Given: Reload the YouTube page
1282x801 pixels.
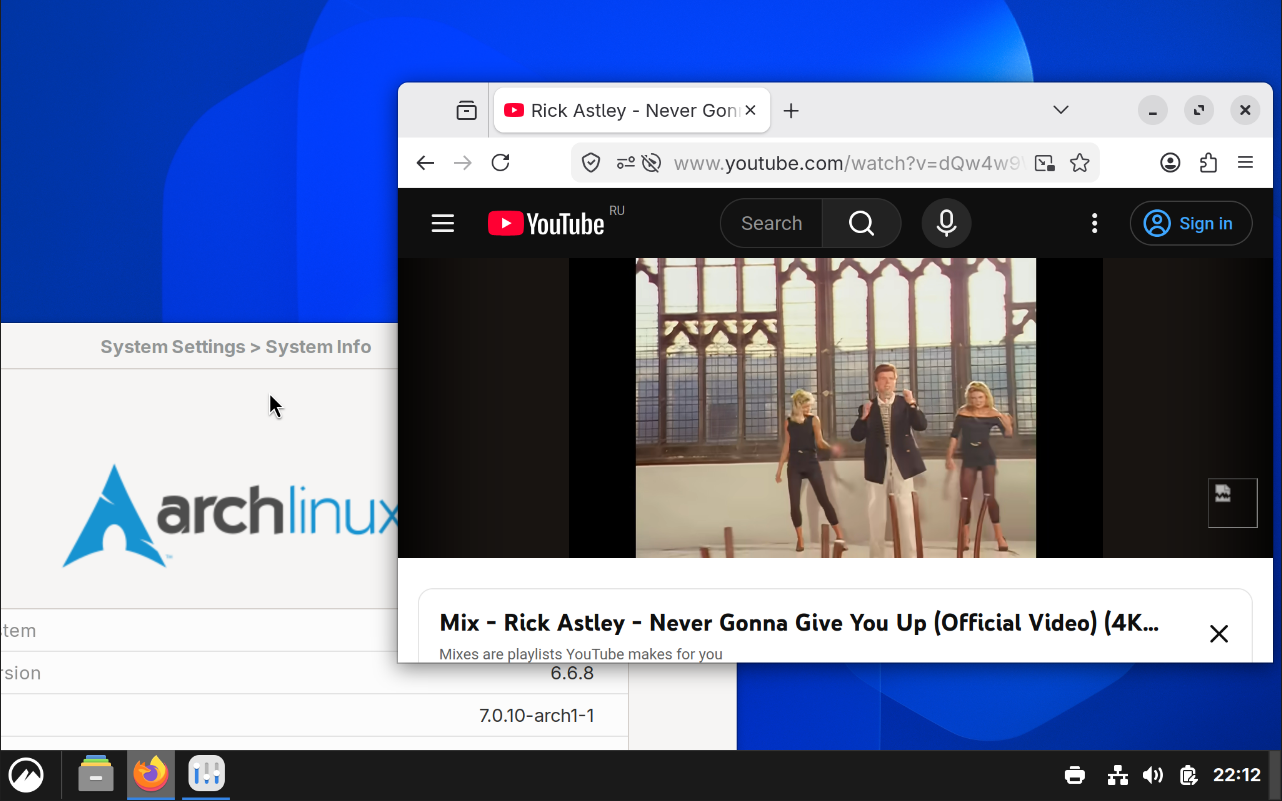Looking at the screenshot, I should [x=501, y=163].
